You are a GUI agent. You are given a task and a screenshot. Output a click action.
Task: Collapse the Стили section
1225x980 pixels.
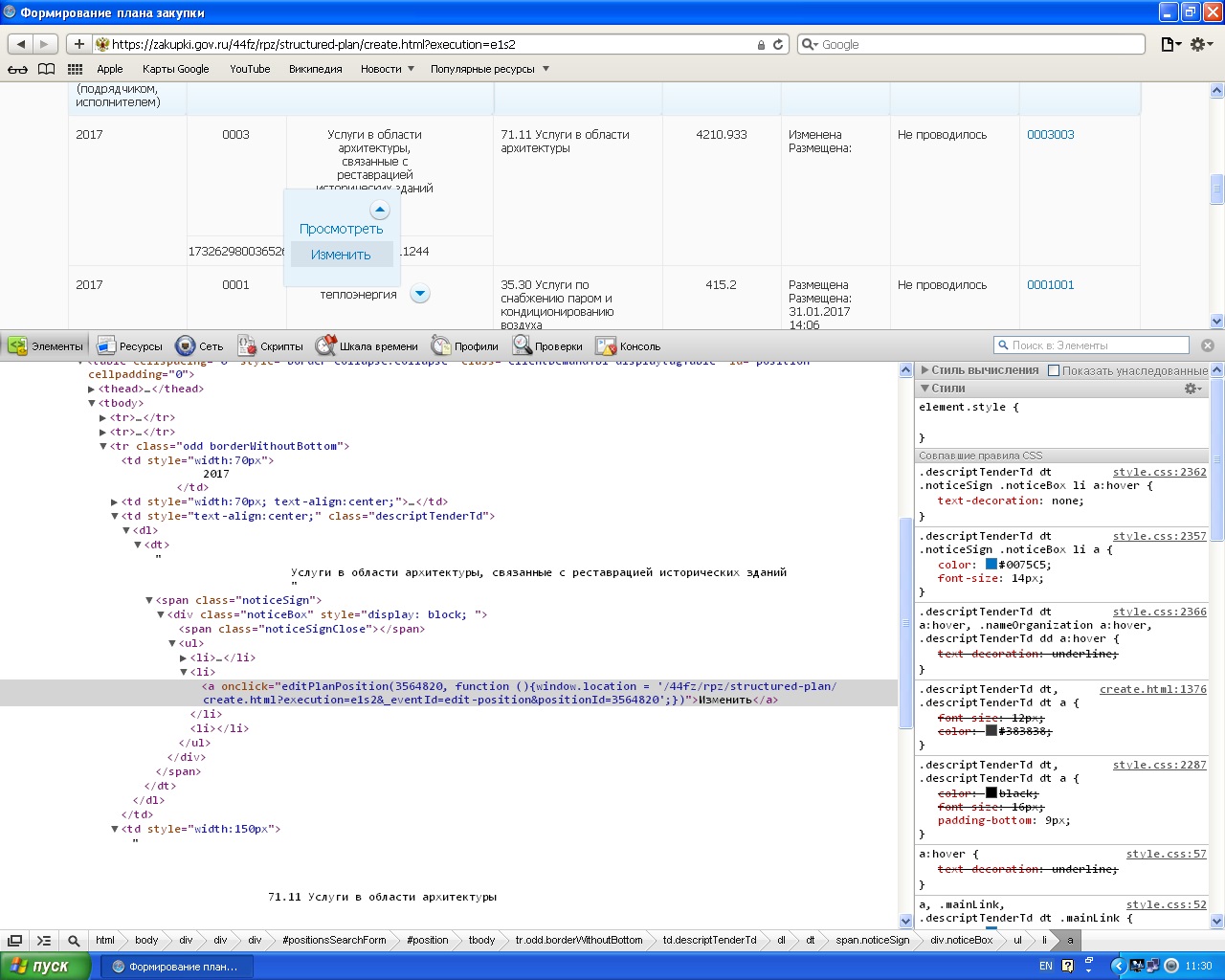925,389
